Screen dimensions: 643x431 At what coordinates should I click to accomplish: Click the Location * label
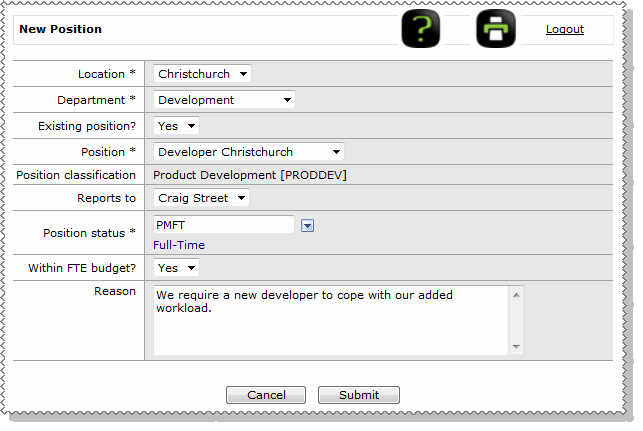107,74
